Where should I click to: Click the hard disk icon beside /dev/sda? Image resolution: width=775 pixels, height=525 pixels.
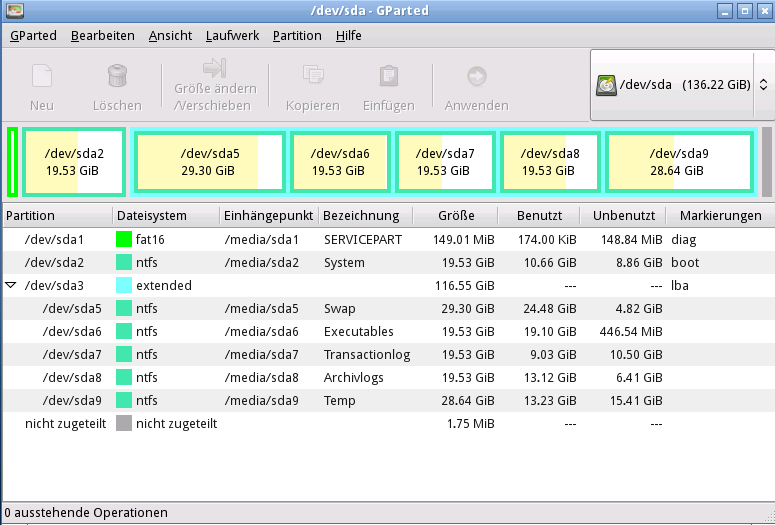click(x=606, y=85)
